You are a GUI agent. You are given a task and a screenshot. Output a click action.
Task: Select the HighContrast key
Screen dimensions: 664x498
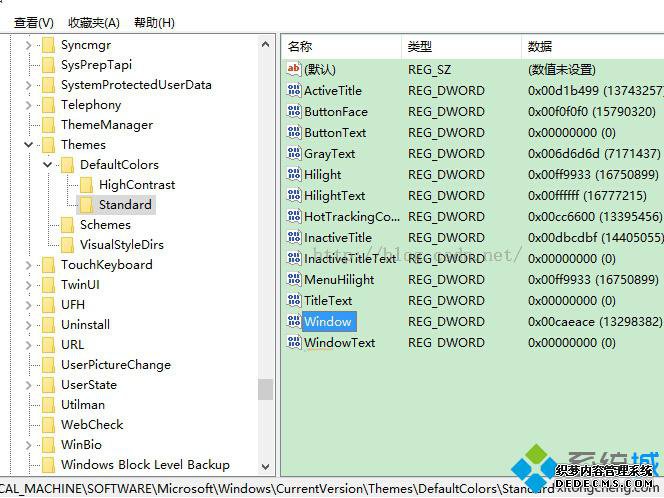click(x=137, y=185)
